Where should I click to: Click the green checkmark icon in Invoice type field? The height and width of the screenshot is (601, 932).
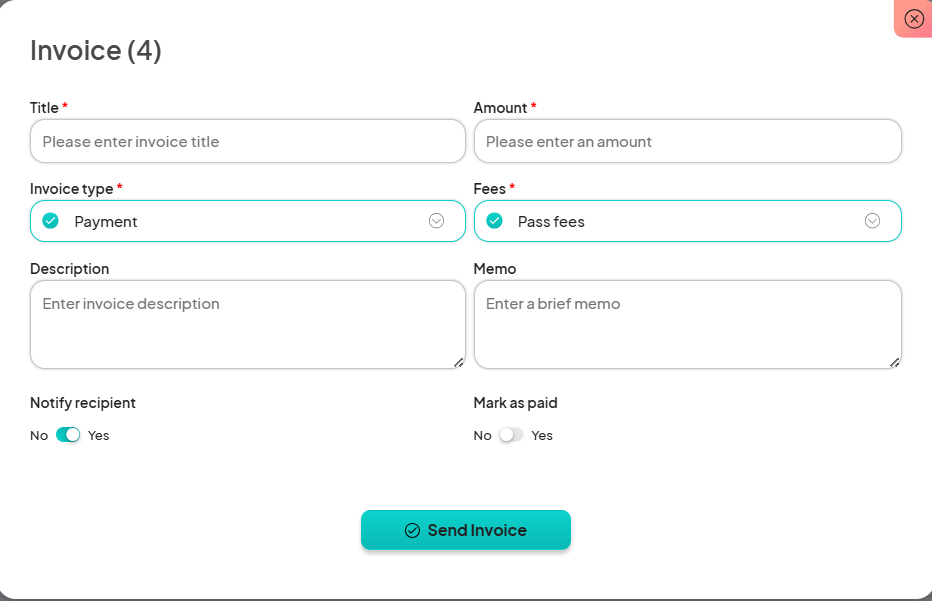[49, 220]
